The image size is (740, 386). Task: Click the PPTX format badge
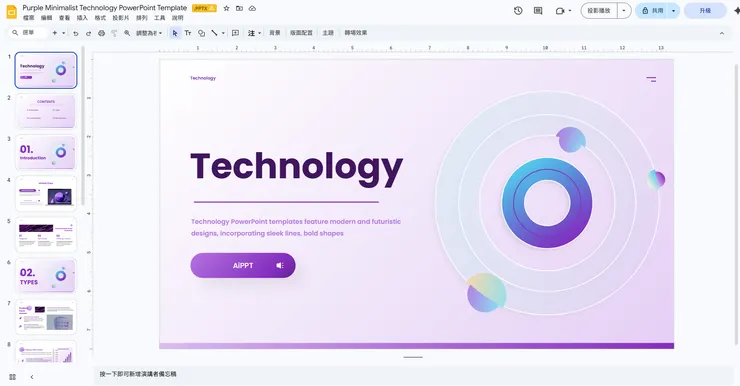(204, 8)
